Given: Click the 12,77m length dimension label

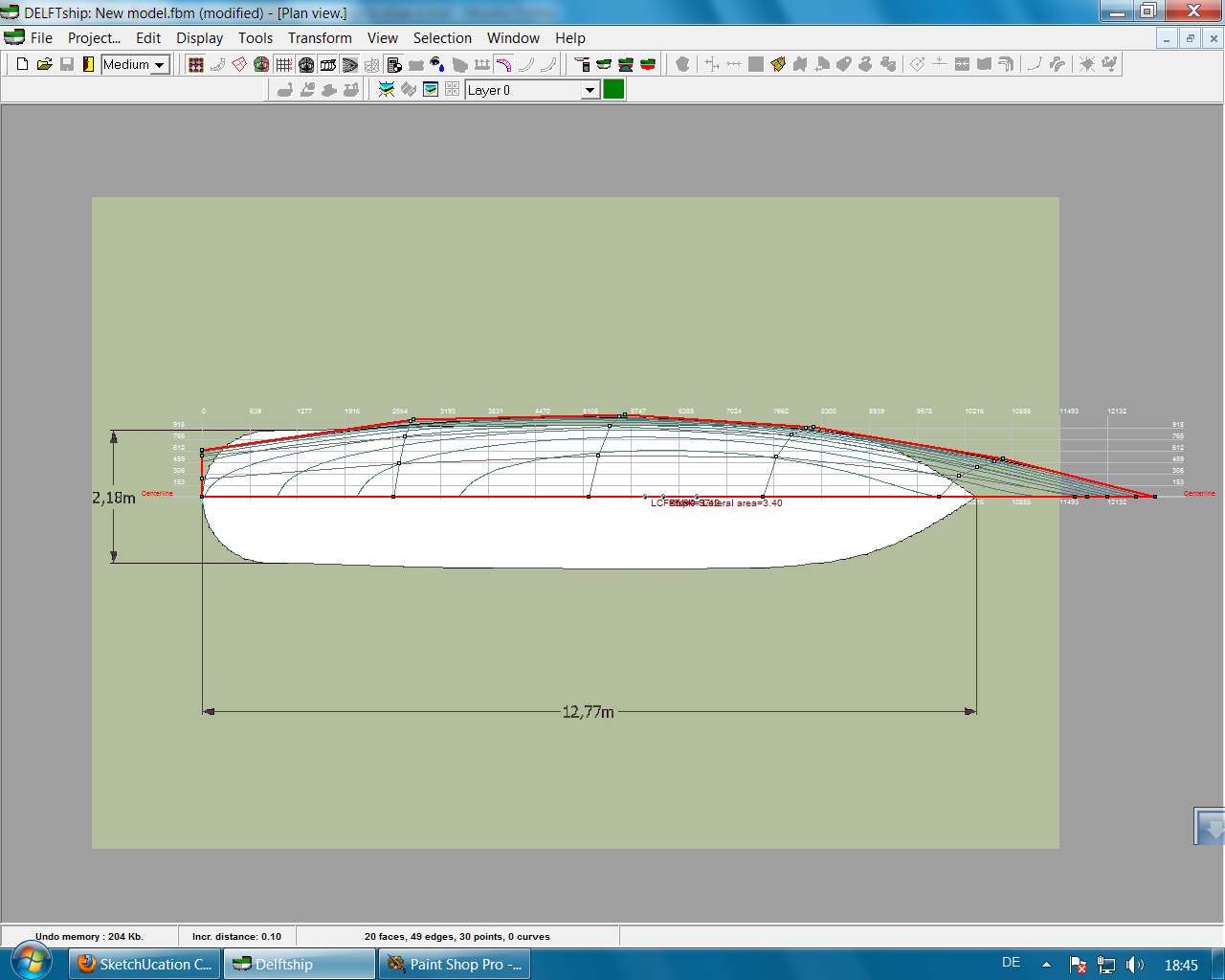Looking at the screenshot, I should pos(588,712).
